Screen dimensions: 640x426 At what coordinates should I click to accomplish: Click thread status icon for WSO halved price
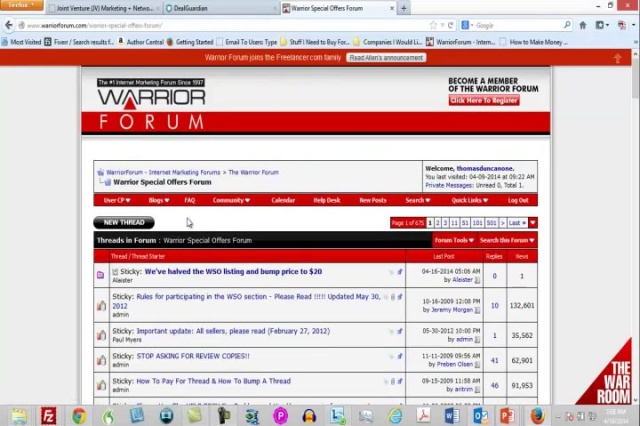click(x=101, y=275)
